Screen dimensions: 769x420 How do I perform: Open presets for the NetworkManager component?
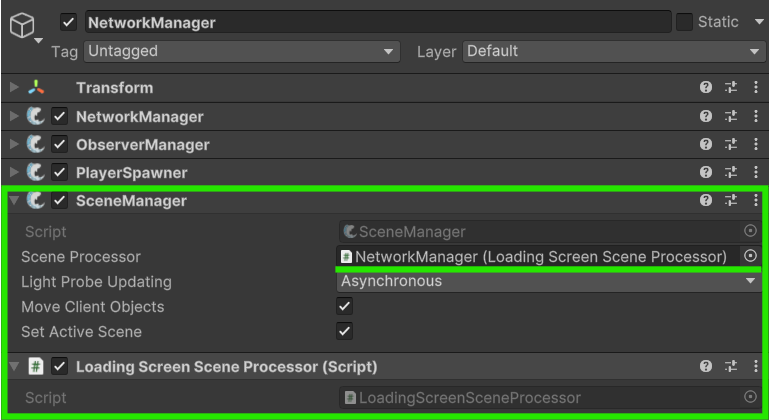point(730,116)
